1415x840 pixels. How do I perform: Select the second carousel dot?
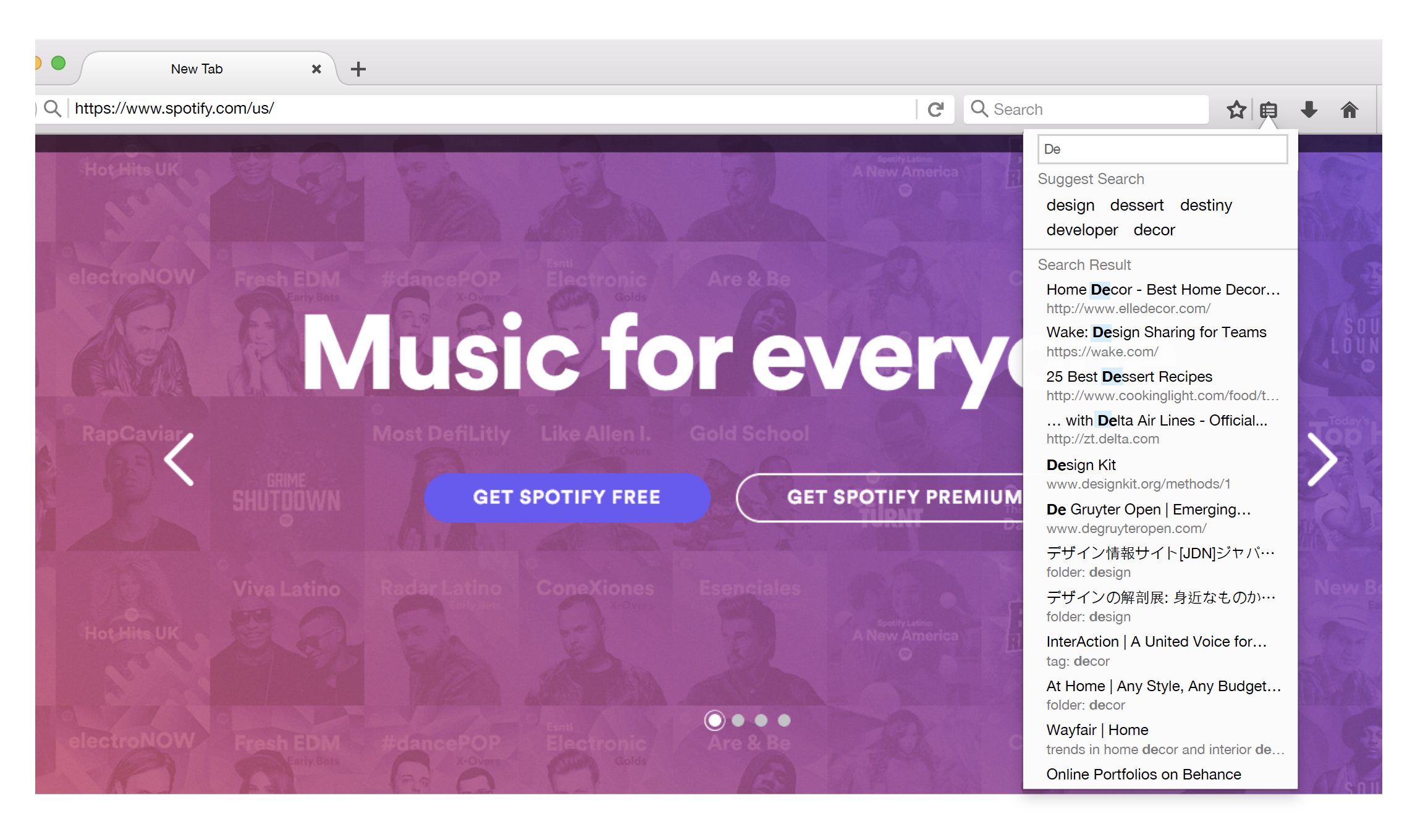738,720
